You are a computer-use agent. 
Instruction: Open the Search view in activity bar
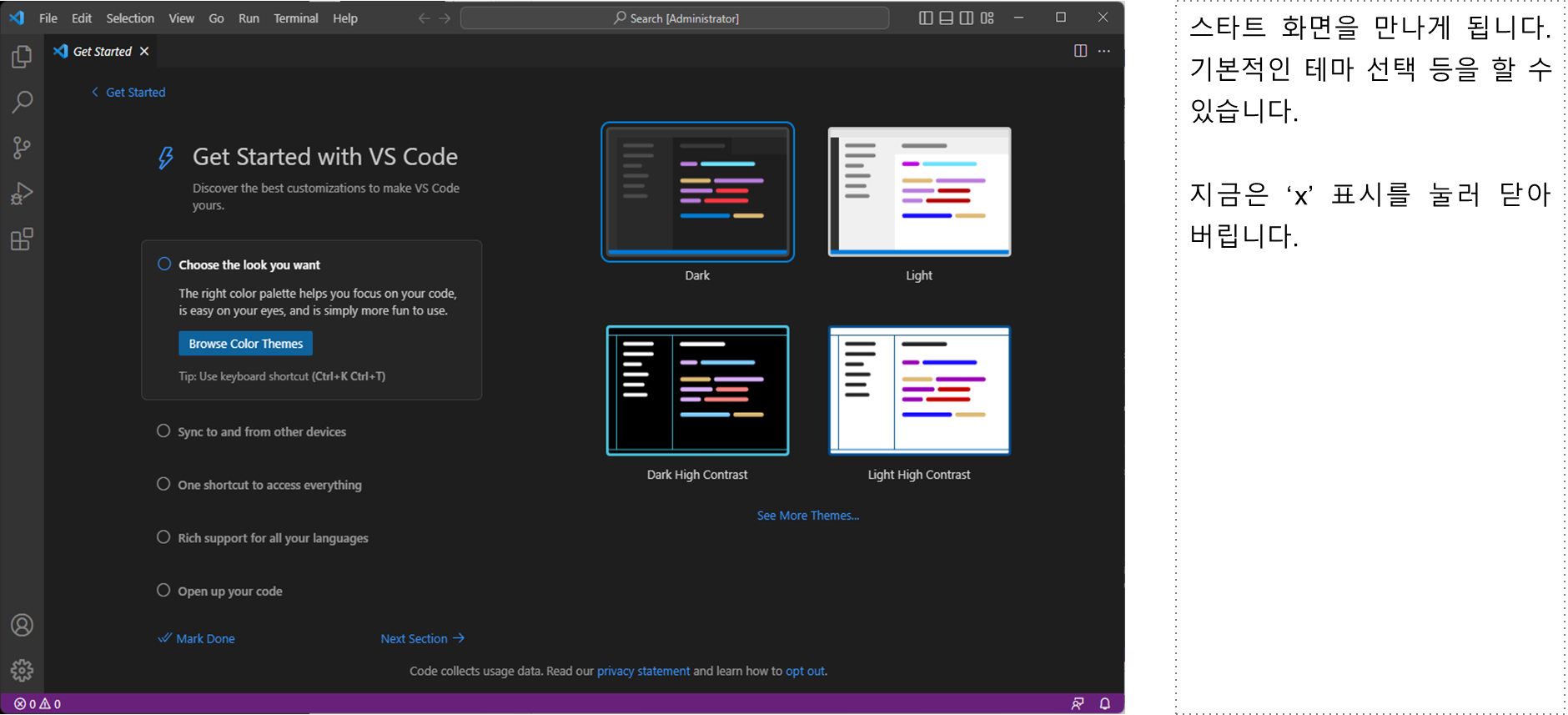pos(22,102)
